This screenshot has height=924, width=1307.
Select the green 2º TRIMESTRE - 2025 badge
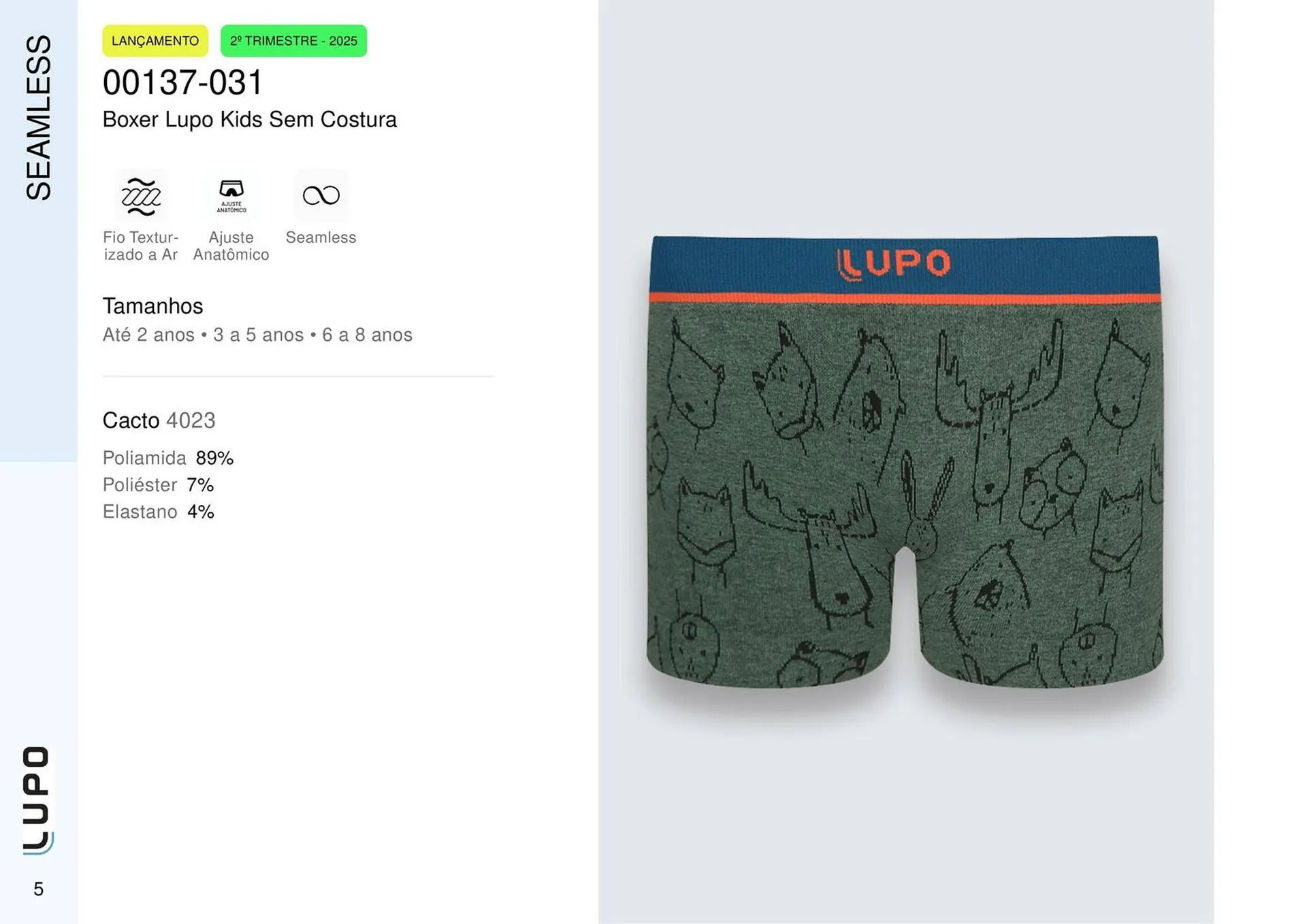coord(293,41)
